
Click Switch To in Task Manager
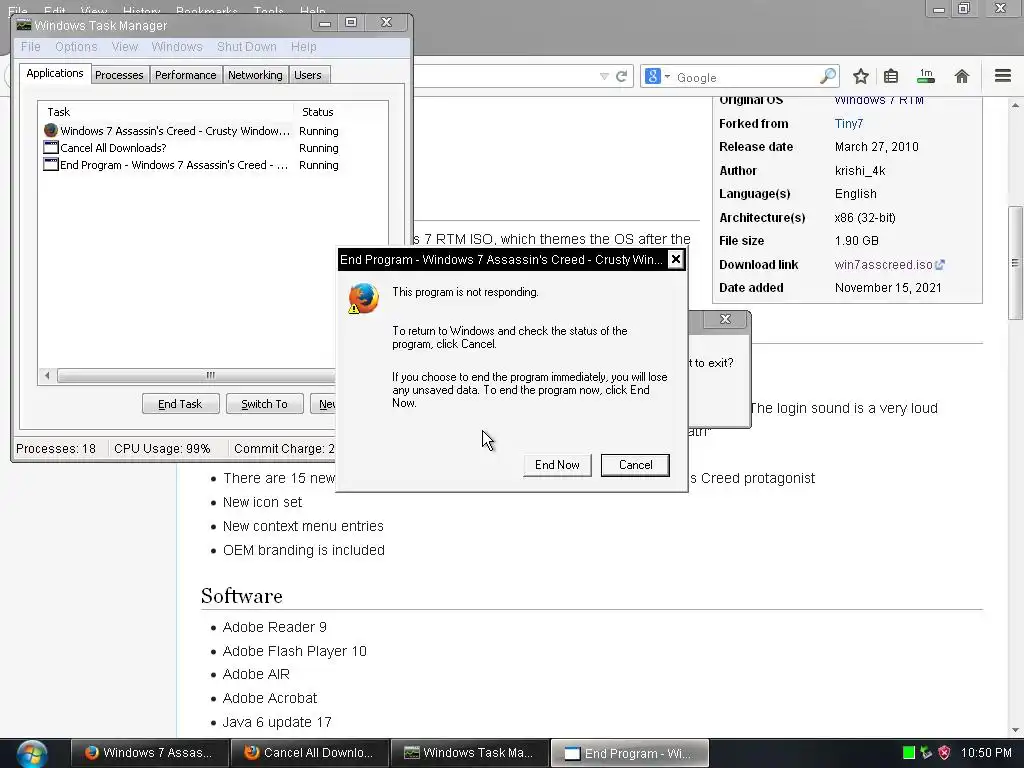pyautogui.click(x=264, y=404)
